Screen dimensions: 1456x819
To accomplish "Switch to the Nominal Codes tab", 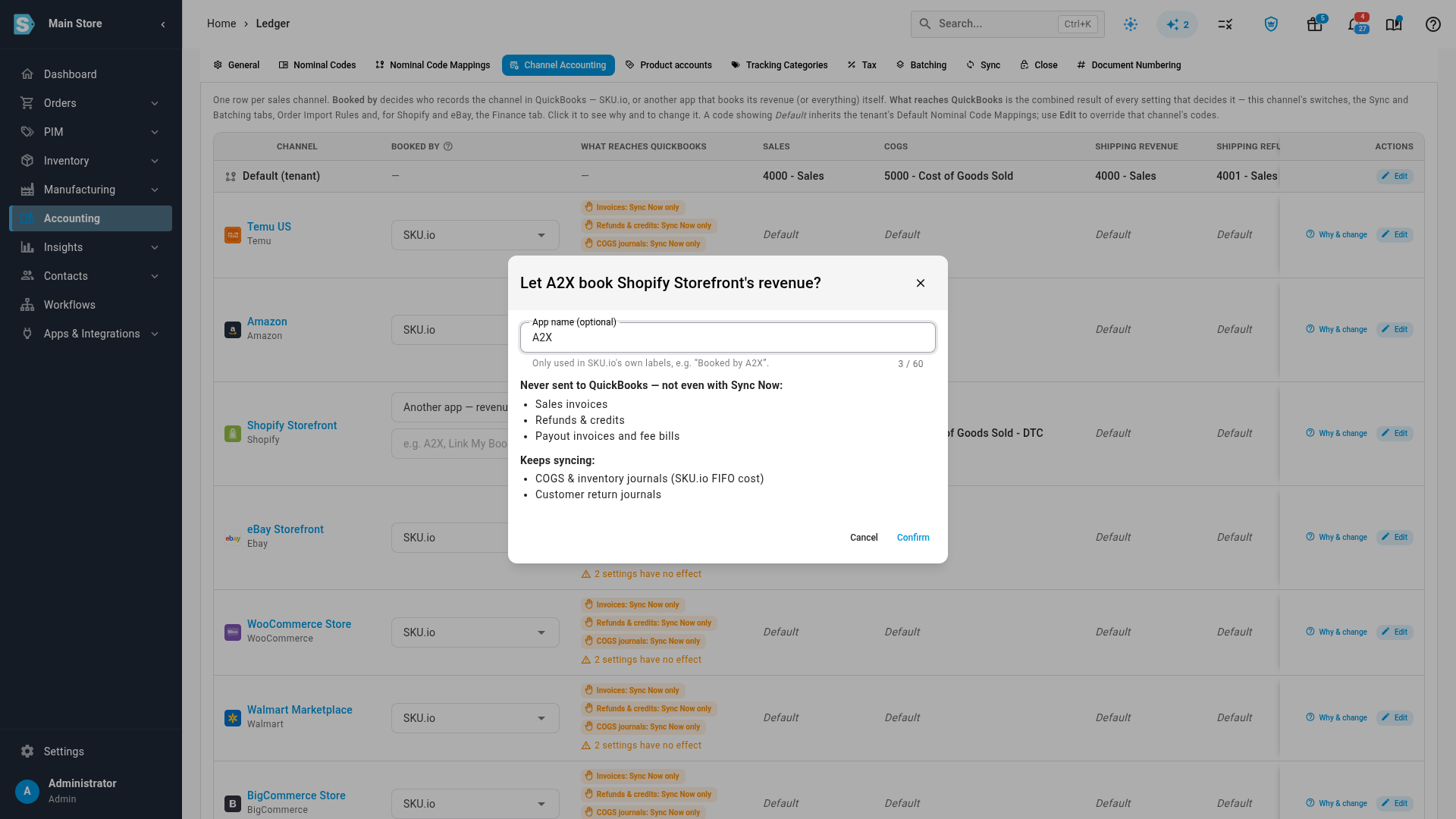I will [x=318, y=65].
